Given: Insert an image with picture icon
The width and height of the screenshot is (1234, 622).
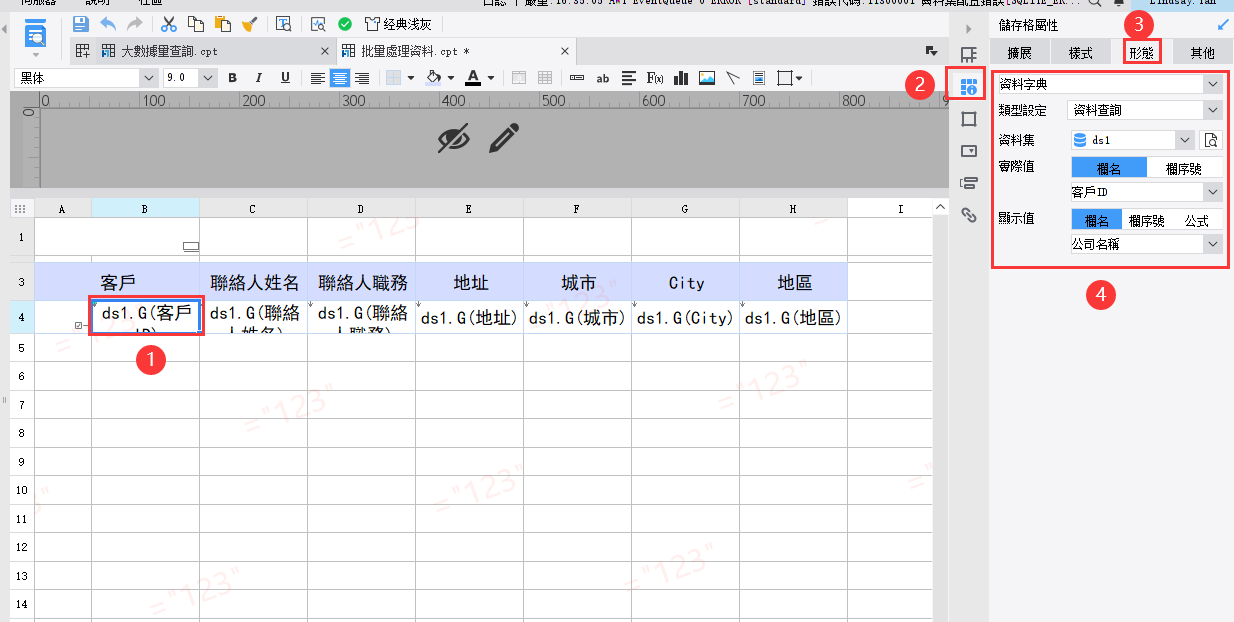Looking at the screenshot, I should [x=707, y=77].
